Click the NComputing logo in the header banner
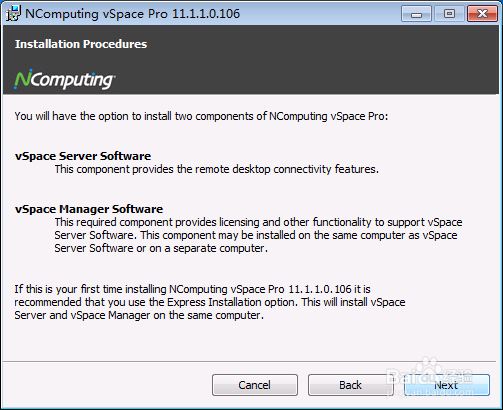This screenshot has height=410, width=503. (65, 79)
